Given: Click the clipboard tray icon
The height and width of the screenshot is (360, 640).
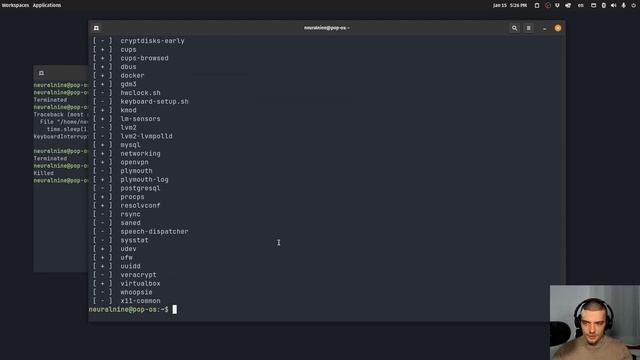Looking at the screenshot, I should 537,5.
